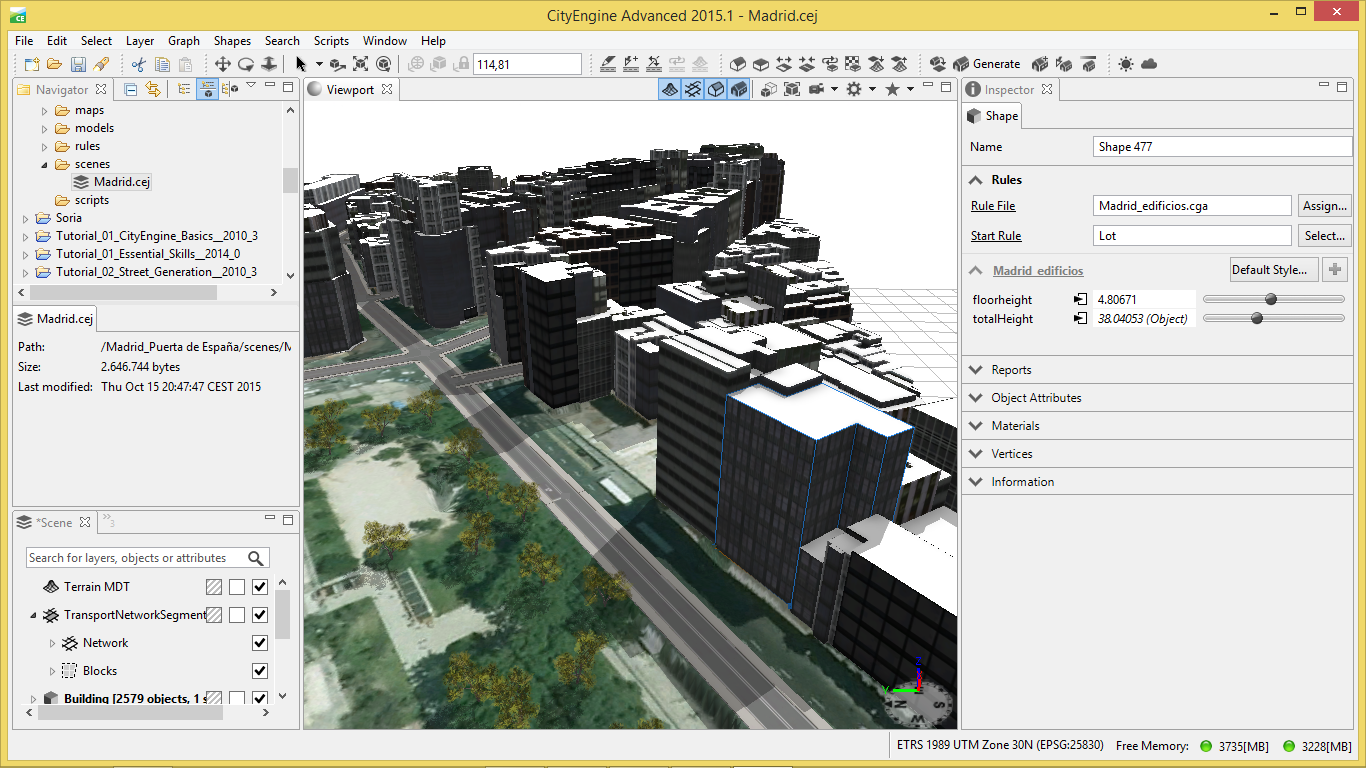This screenshot has height=768, width=1366.
Task: Choose the Pan (four-arrow) navigation tool
Action: [x=223, y=64]
